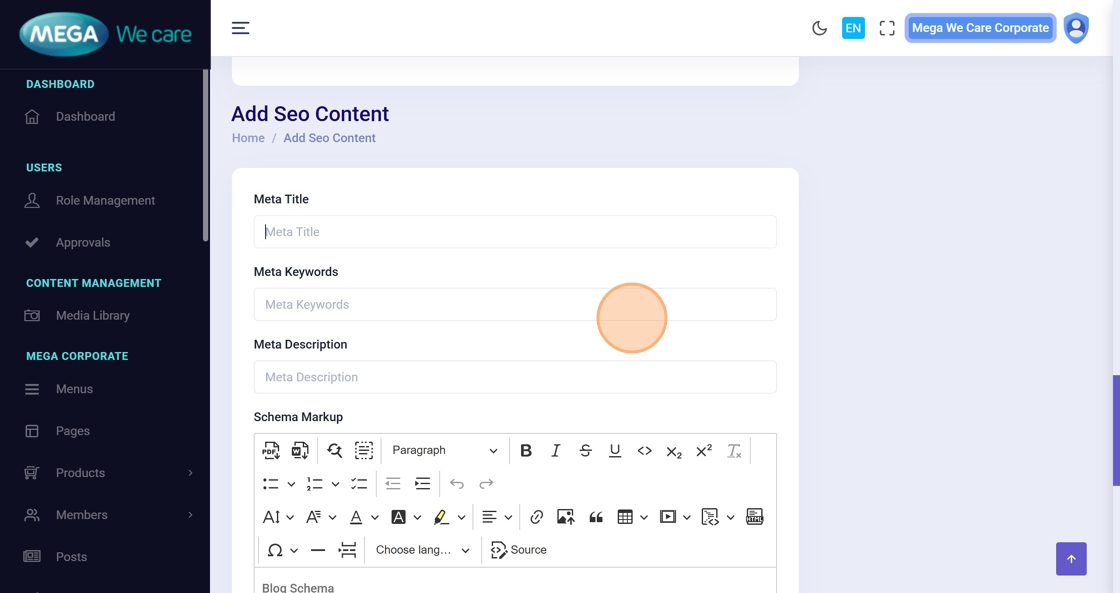The width and height of the screenshot is (1120, 593).
Task: Click the Meta Keywords input field
Action: (x=514, y=305)
